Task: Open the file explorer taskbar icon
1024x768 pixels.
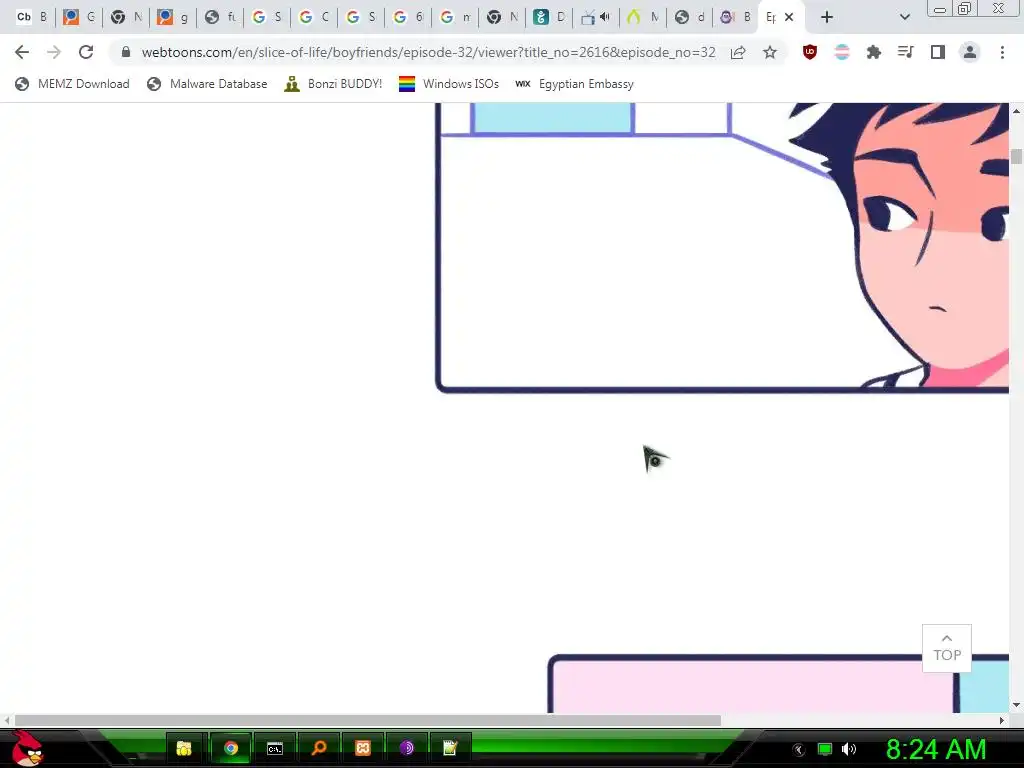Action: [184, 748]
